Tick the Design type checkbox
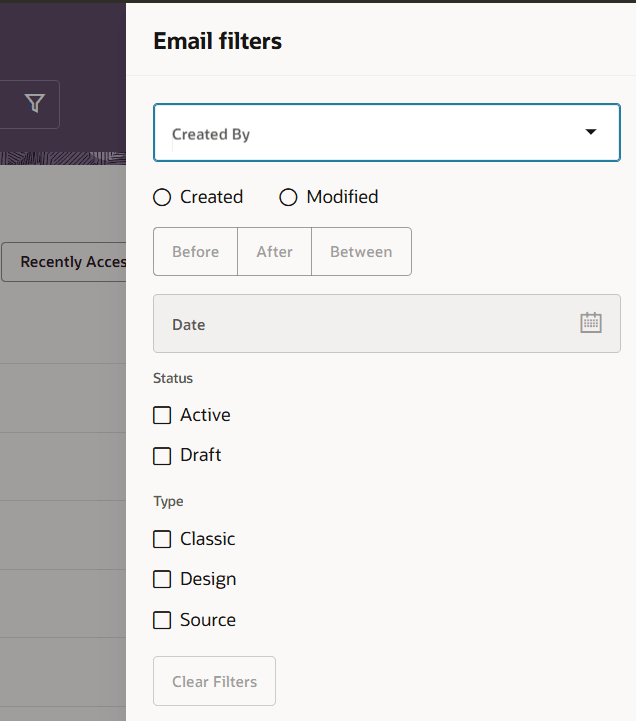Screen dimensions: 636x721 click(162, 579)
